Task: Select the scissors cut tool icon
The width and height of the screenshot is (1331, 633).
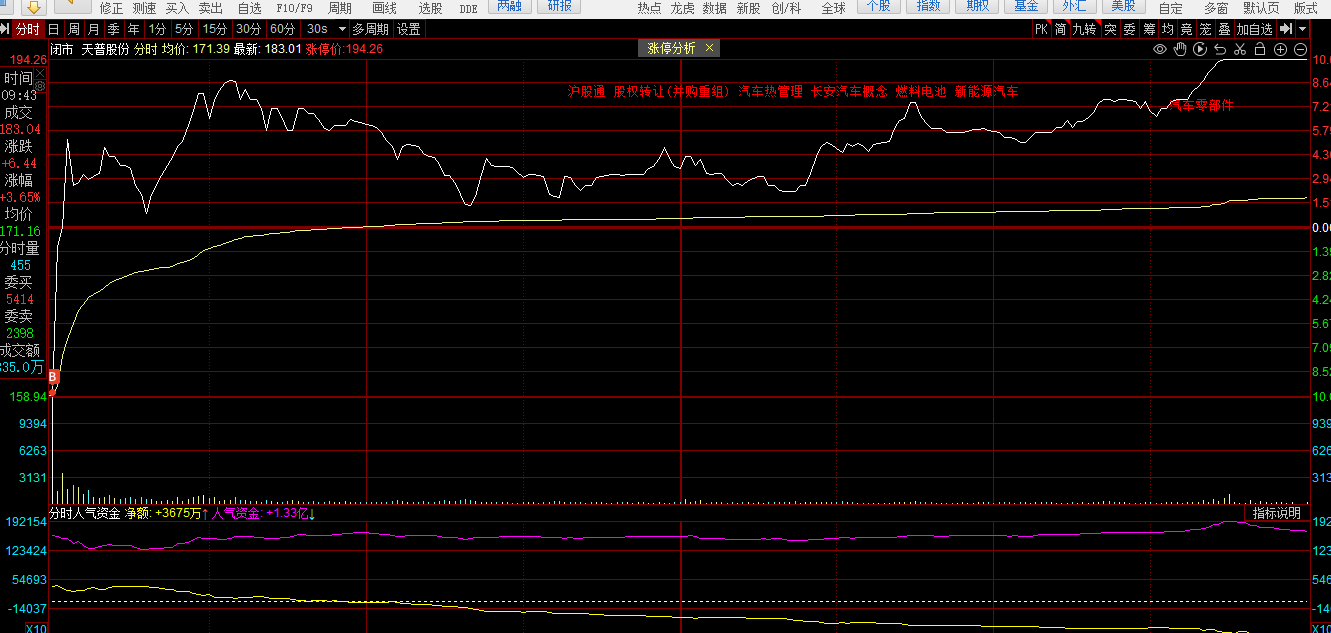Action: [x=1240, y=49]
